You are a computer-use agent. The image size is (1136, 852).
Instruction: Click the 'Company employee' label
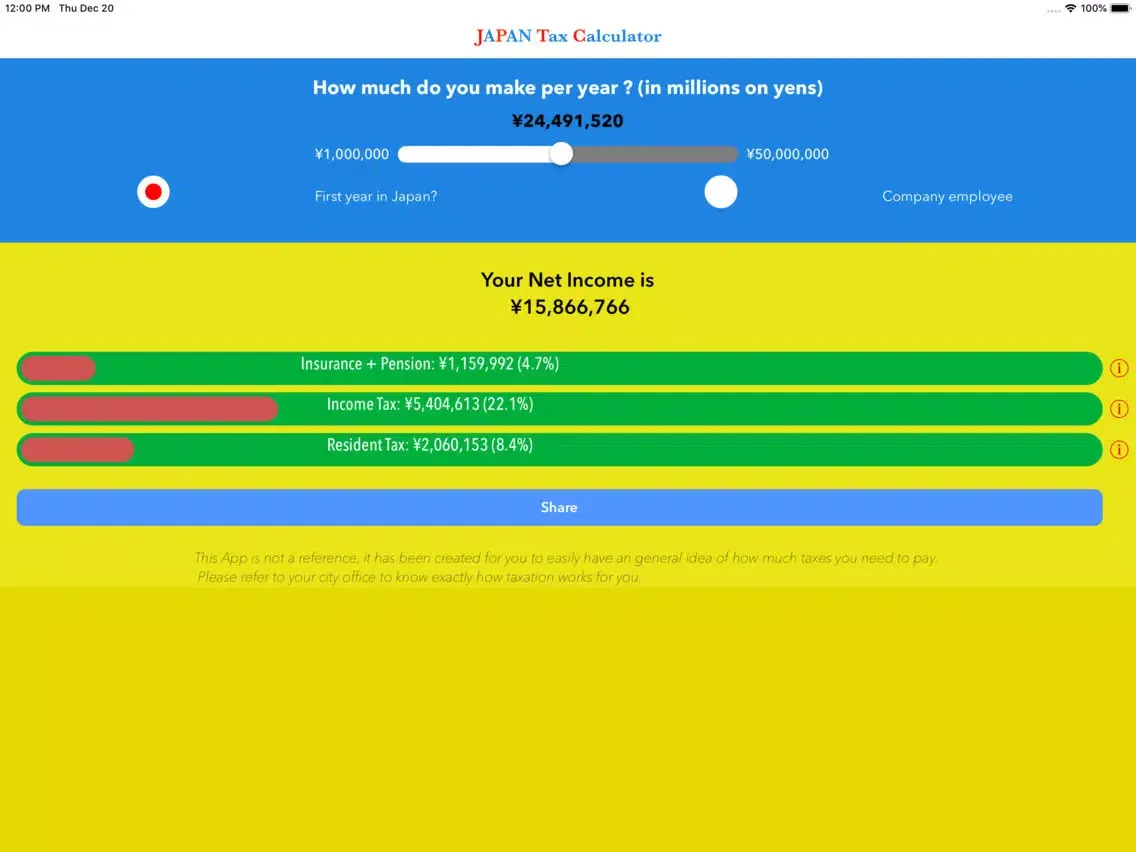(947, 196)
